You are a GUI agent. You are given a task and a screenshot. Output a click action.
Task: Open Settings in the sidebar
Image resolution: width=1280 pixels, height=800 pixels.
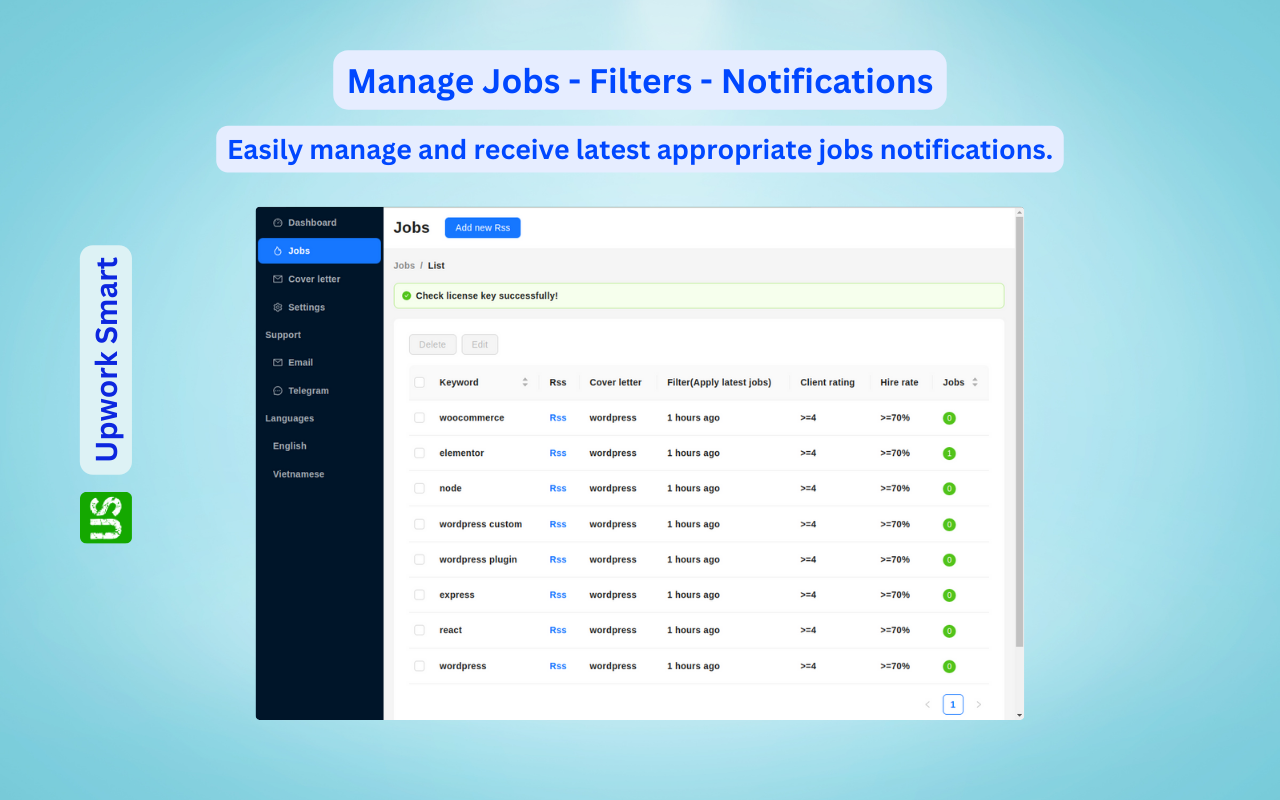[x=319, y=307]
